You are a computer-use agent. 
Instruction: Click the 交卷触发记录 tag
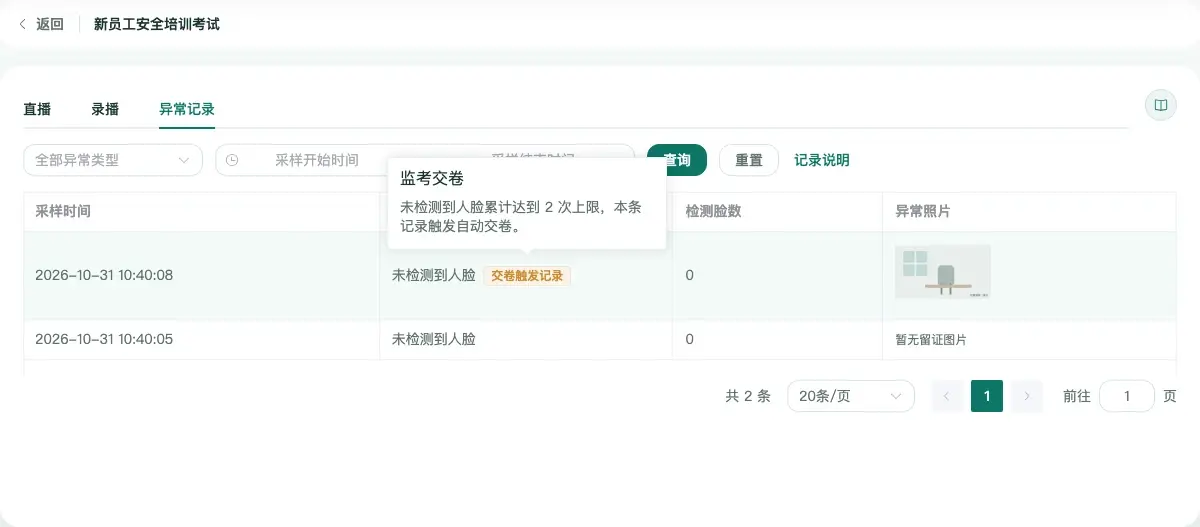pos(527,275)
